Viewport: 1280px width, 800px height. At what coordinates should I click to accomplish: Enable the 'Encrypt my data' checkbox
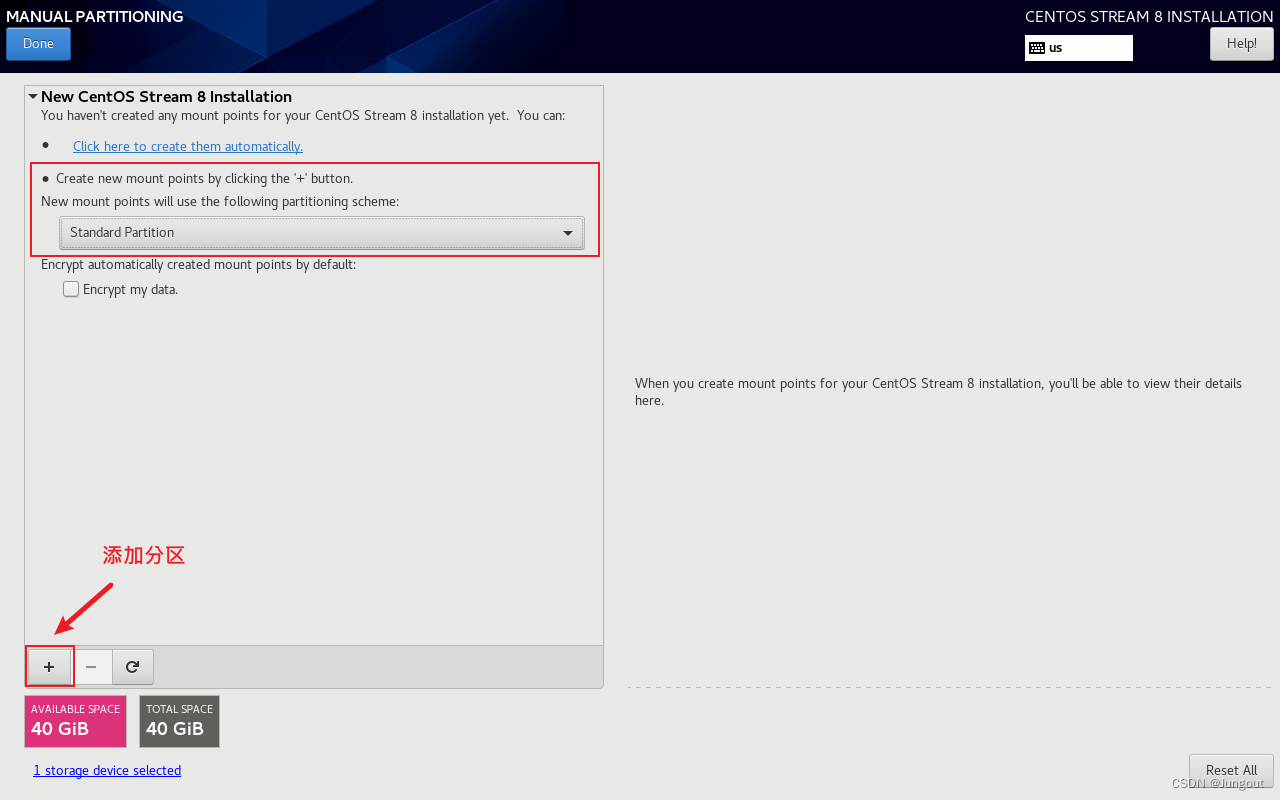click(71, 289)
